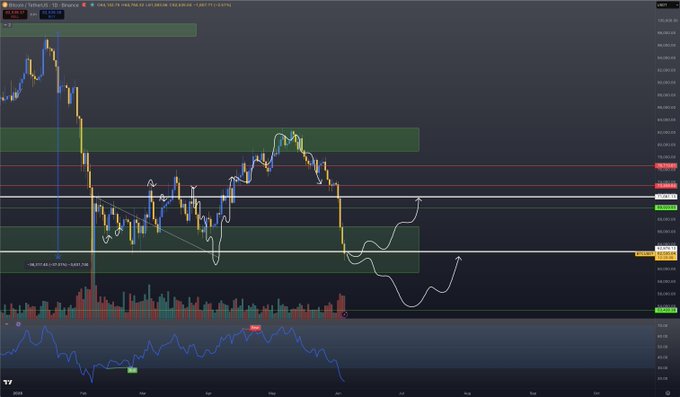The image size is (680, 397).
Task: Click the bottom green price label near volume
Action: pos(666,310)
